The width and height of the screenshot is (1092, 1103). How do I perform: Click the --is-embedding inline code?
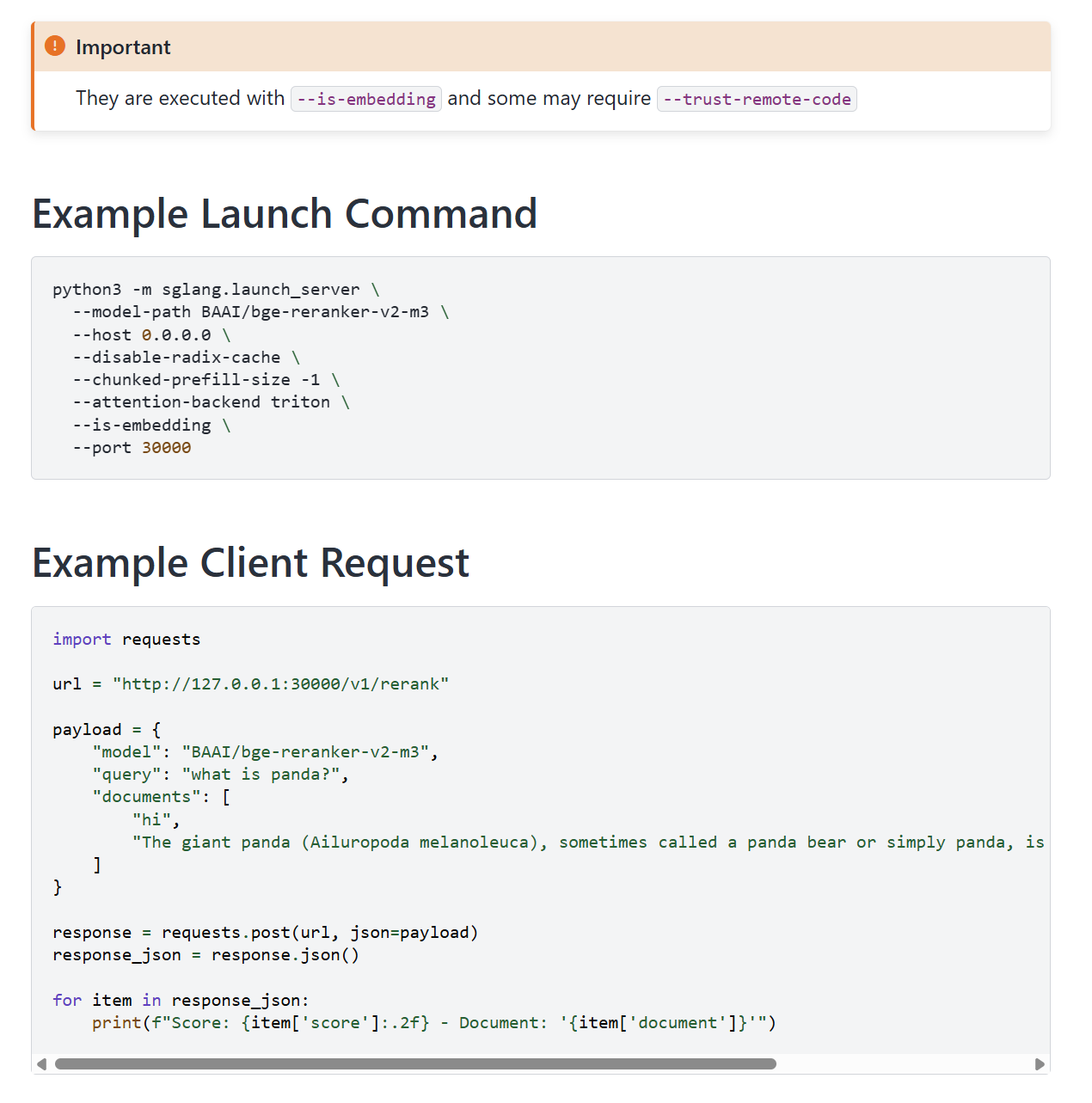point(366,99)
